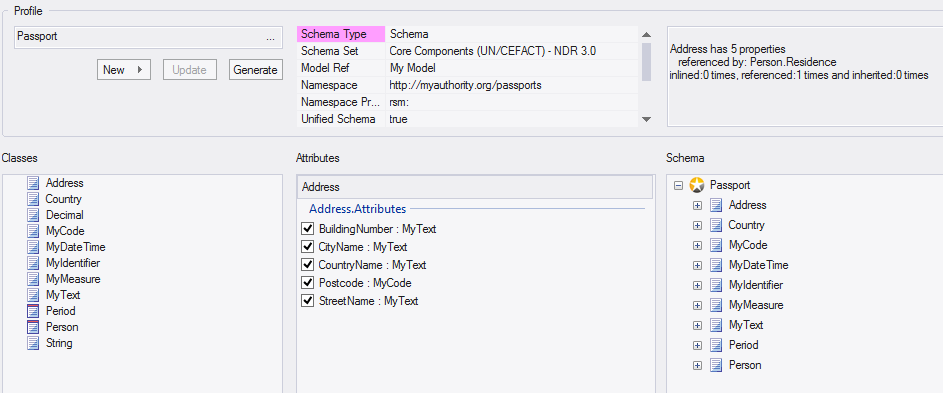Expand the MyMeasure node in Schema tree
Viewport: 943px width, 393px height.
click(x=697, y=305)
